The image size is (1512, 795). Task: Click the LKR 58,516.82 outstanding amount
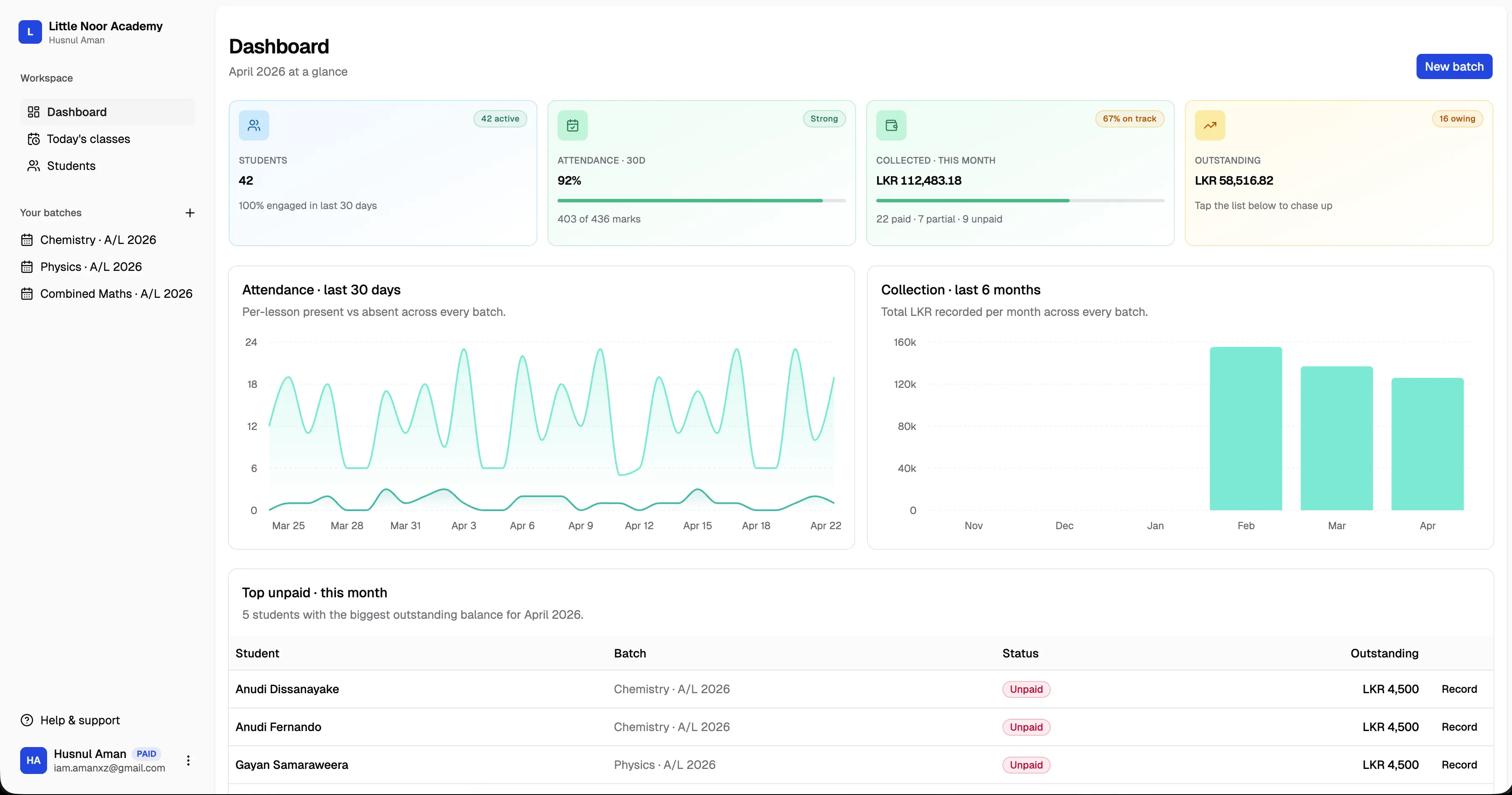tap(1234, 181)
